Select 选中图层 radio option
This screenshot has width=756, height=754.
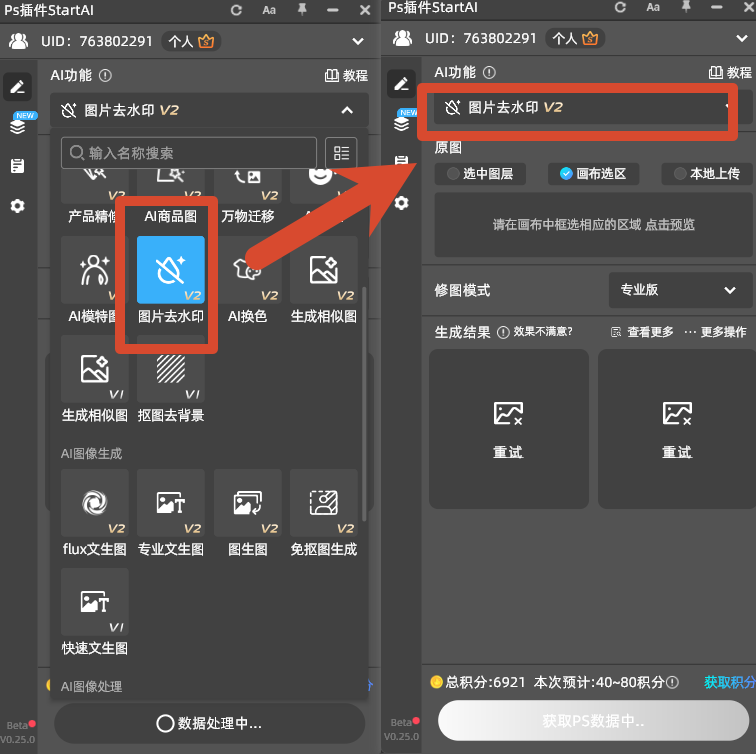[x=480, y=174]
